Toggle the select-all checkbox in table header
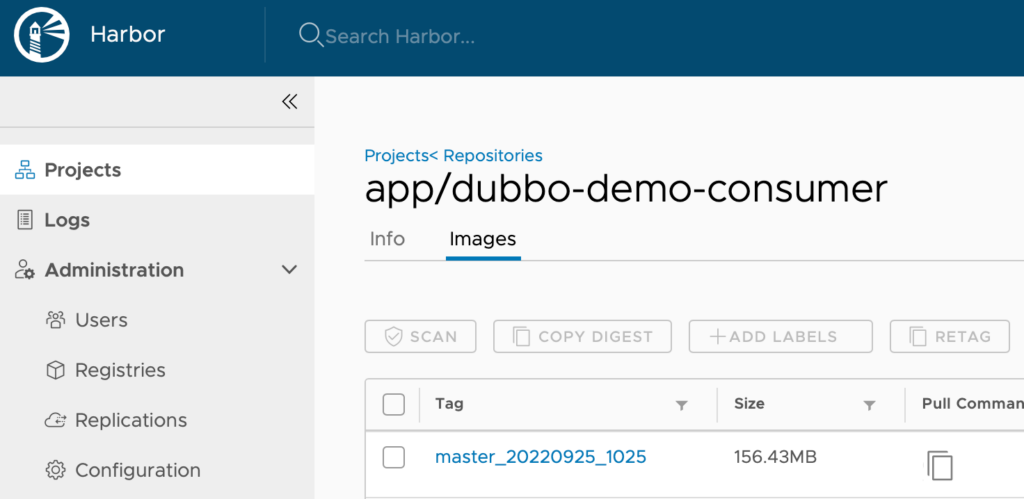1024x499 pixels. pyautogui.click(x=394, y=404)
